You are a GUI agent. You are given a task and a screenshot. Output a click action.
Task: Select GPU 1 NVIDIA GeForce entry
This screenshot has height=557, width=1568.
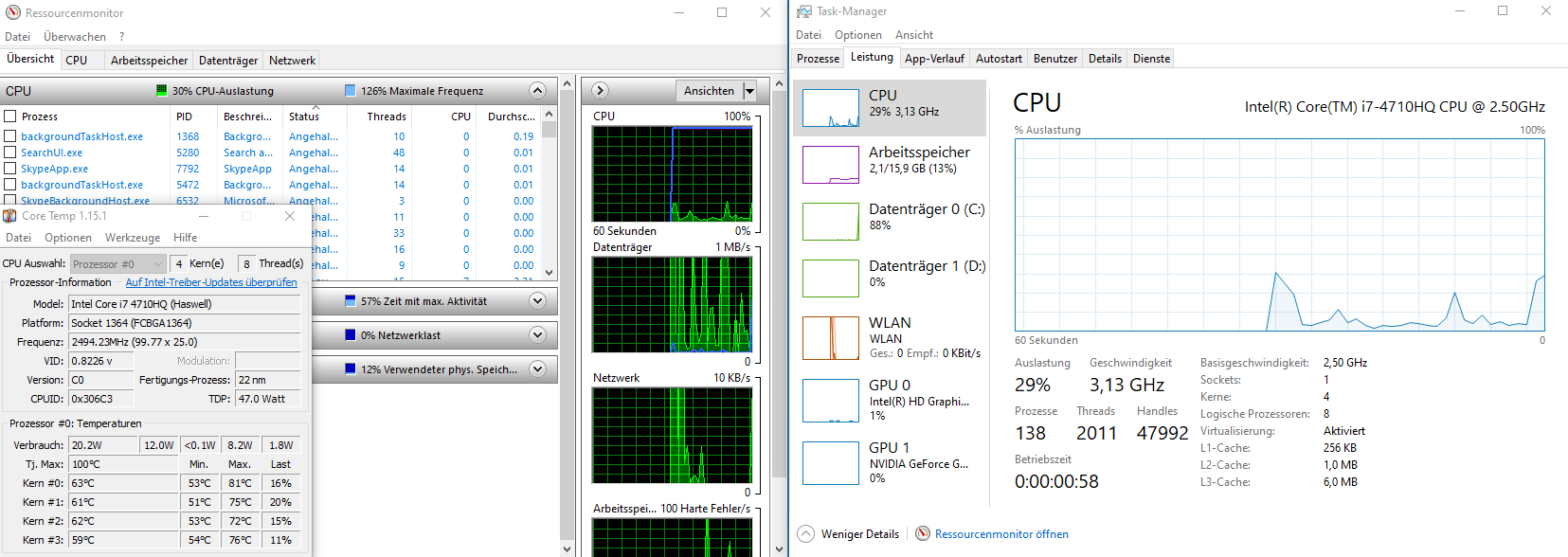(x=830, y=463)
